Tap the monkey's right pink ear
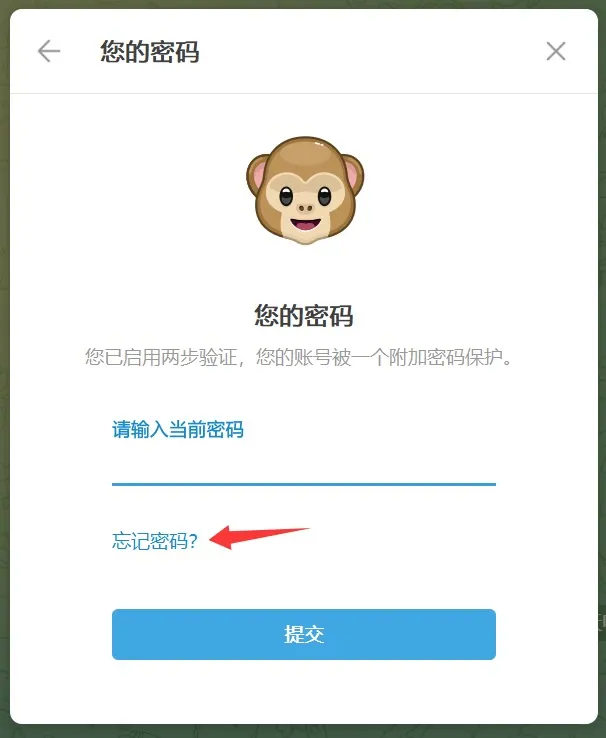Image resolution: width=606 pixels, height=738 pixels. (352, 173)
